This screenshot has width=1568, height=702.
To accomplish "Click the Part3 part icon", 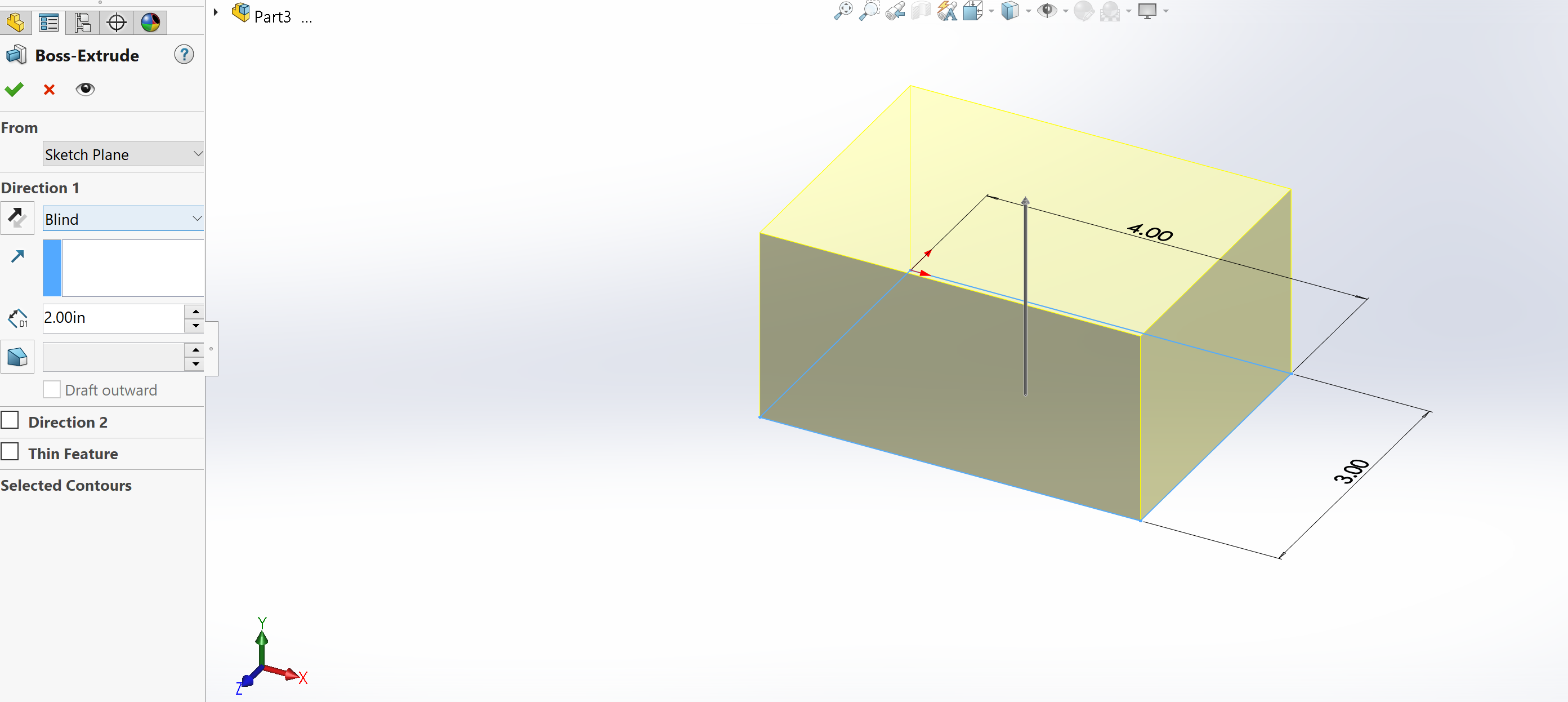I will (x=241, y=12).
